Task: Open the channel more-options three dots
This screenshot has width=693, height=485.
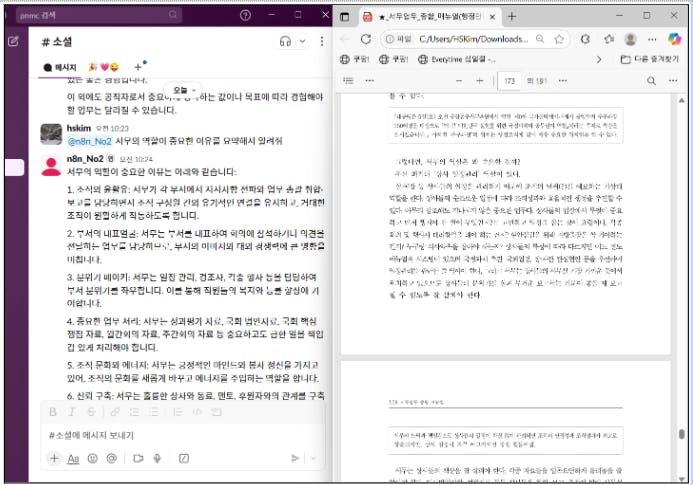Action: click(322, 42)
